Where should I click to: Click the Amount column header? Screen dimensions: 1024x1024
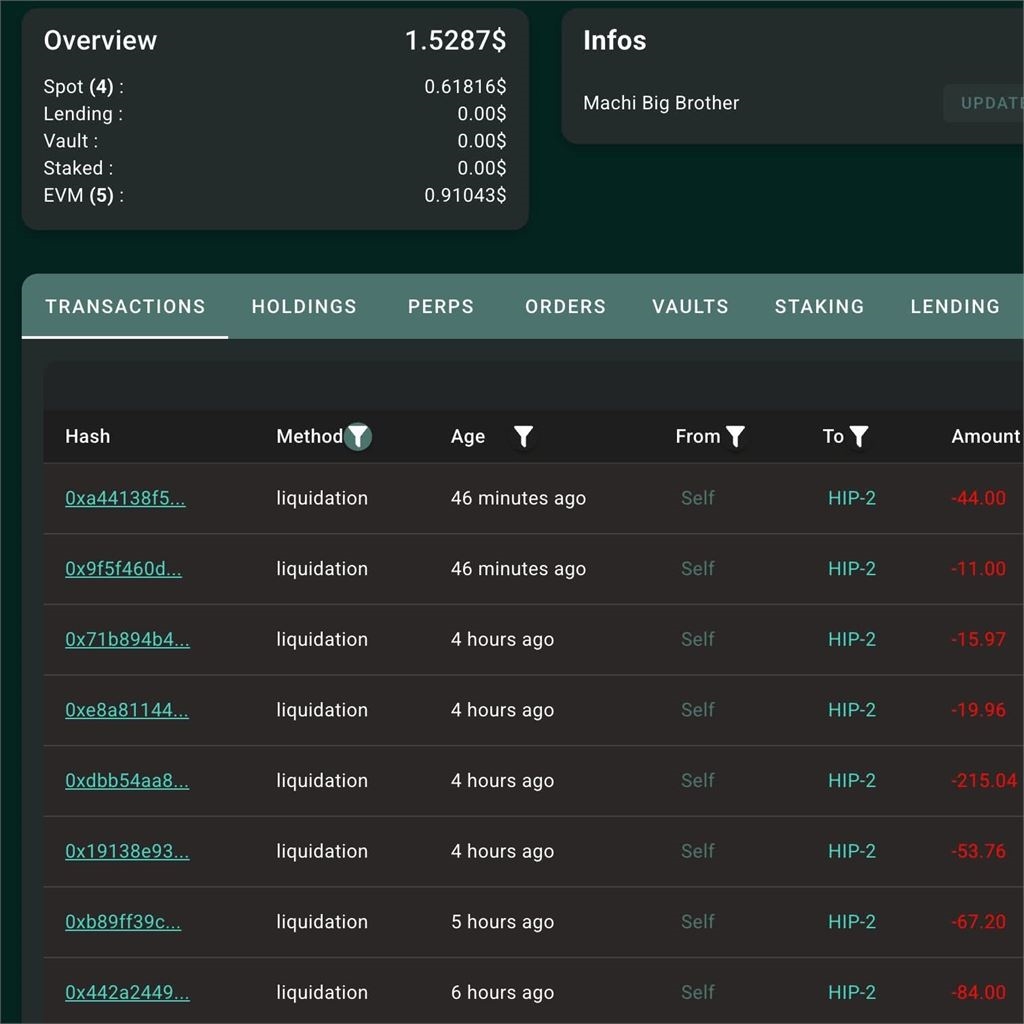pos(985,436)
